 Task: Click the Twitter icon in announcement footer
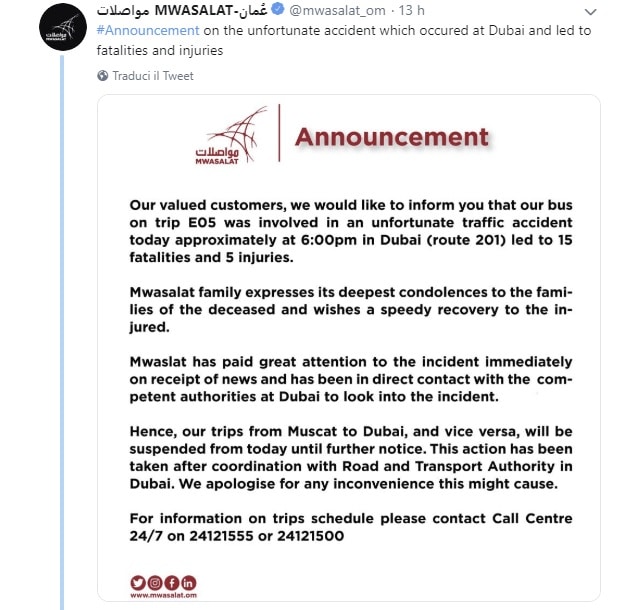tap(137, 582)
